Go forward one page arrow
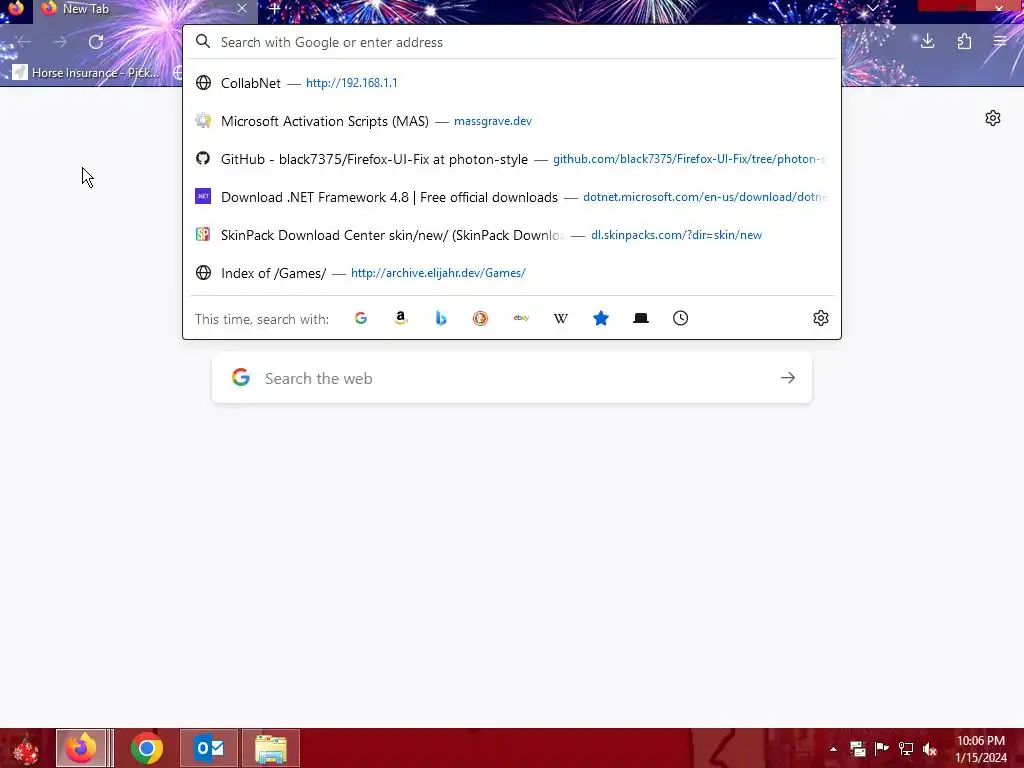This screenshot has width=1024, height=768. point(60,42)
